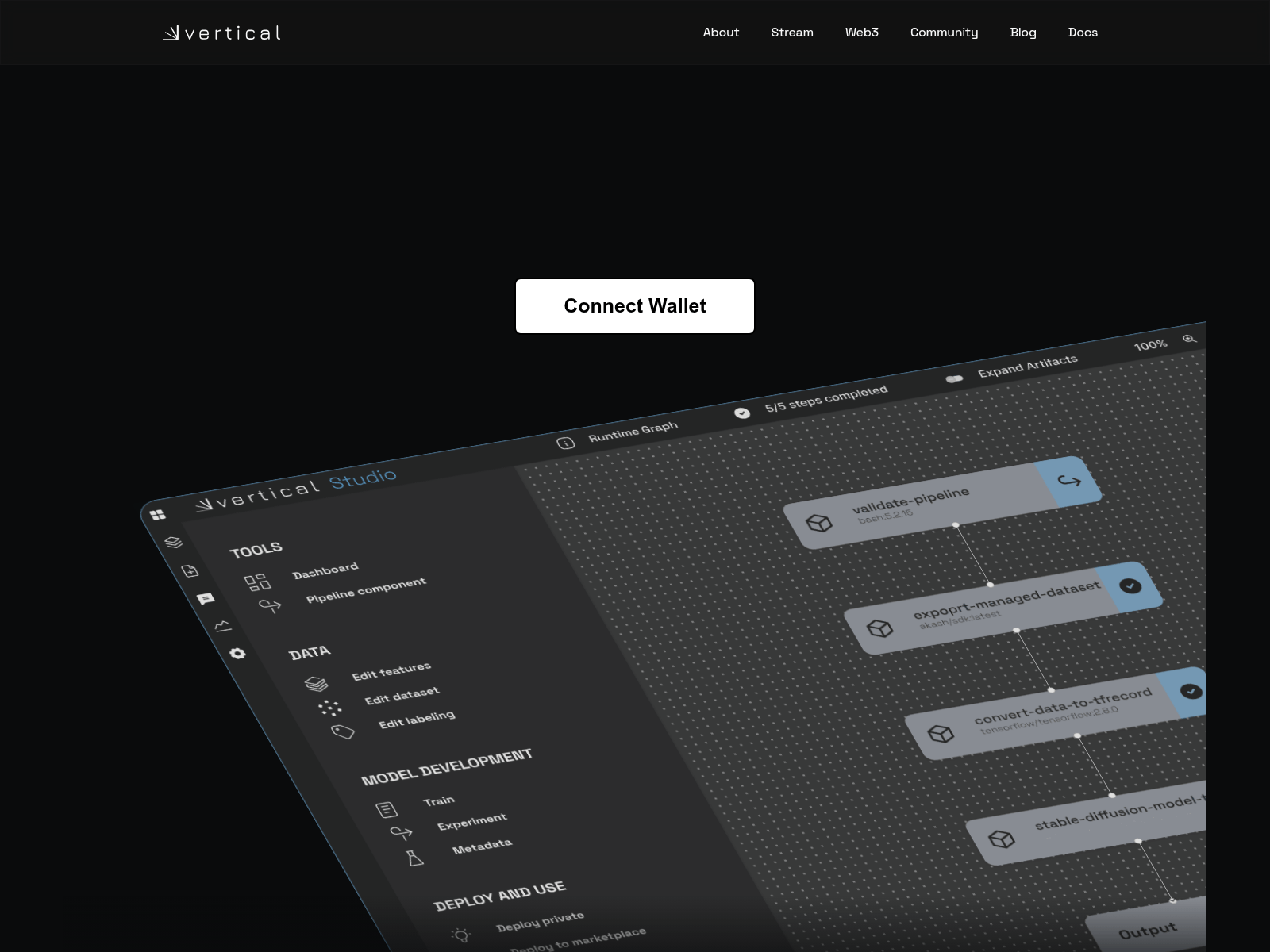Select the expoprt-managed-dataset node

coord(1003,608)
